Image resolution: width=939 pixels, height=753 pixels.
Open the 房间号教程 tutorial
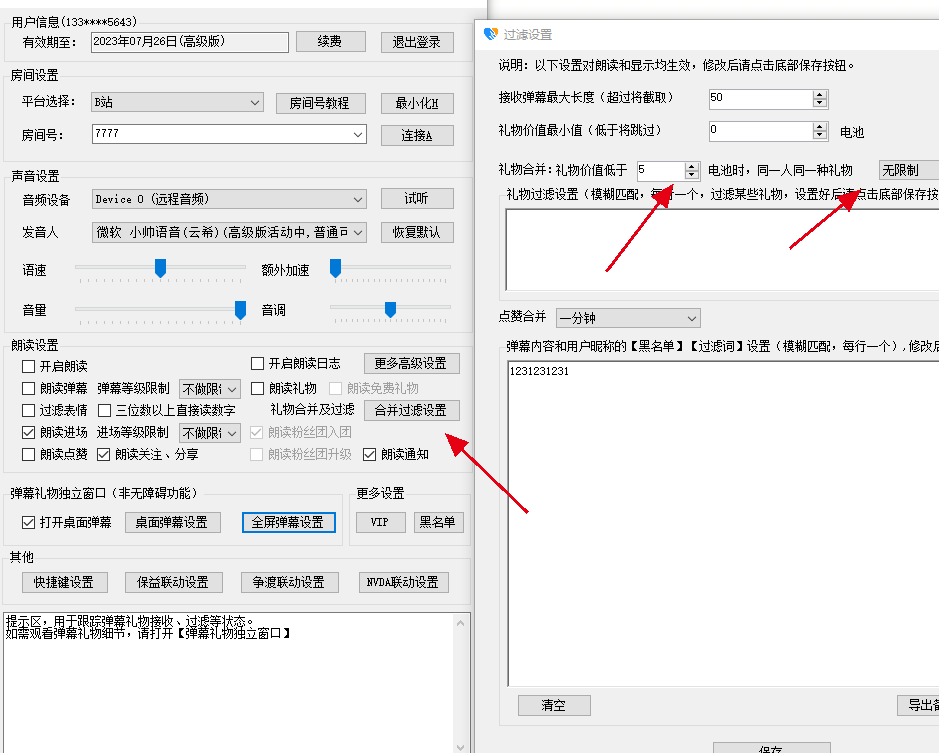point(320,103)
